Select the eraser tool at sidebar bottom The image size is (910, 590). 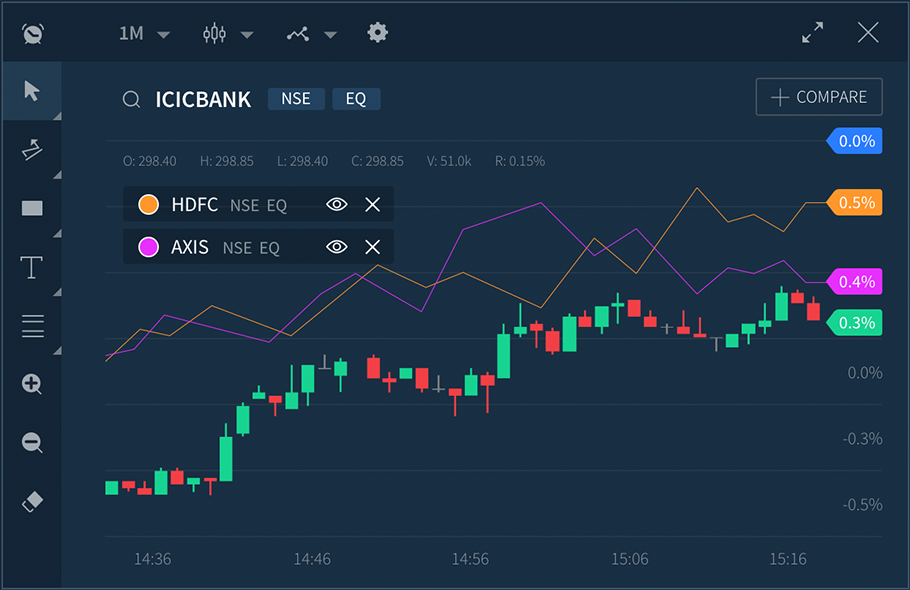pyautogui.click(x=31, y=502)
